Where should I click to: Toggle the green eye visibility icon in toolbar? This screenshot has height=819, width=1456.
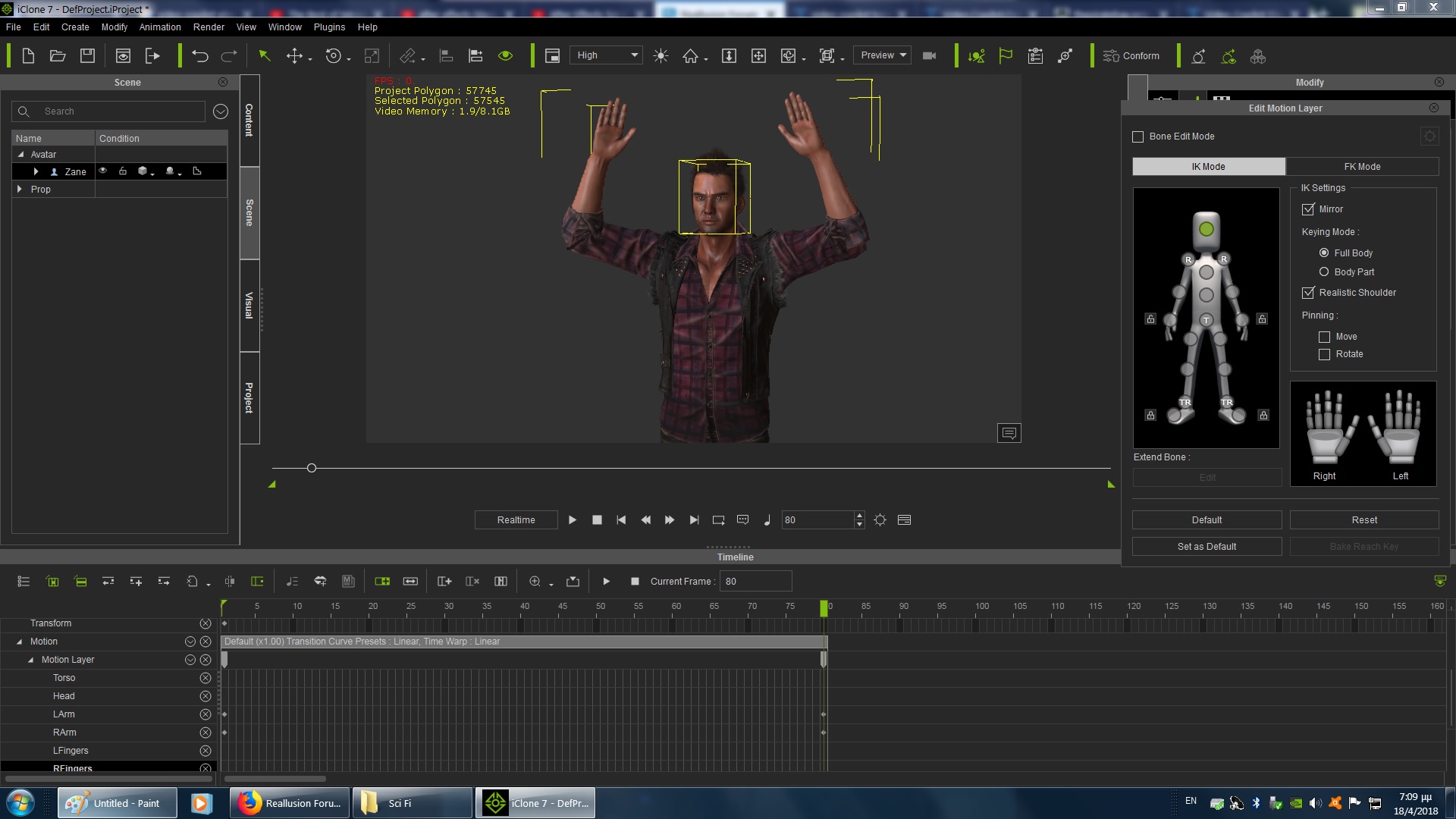click(505, 55)
